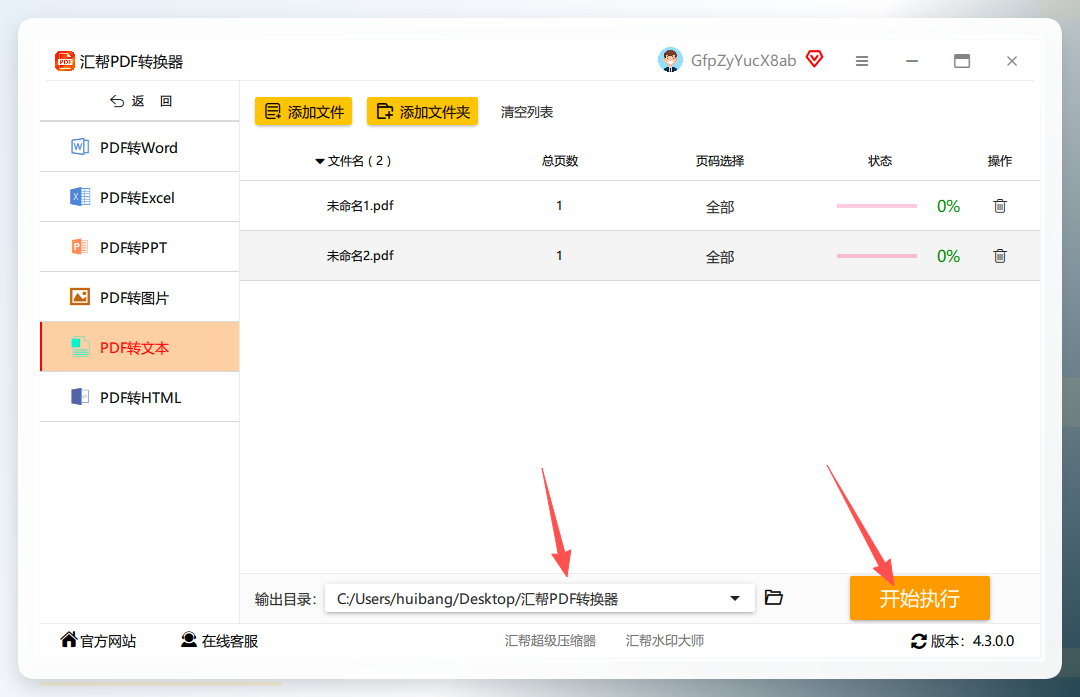Start conversion with 开始执行 button

click(x=920, y=598)
